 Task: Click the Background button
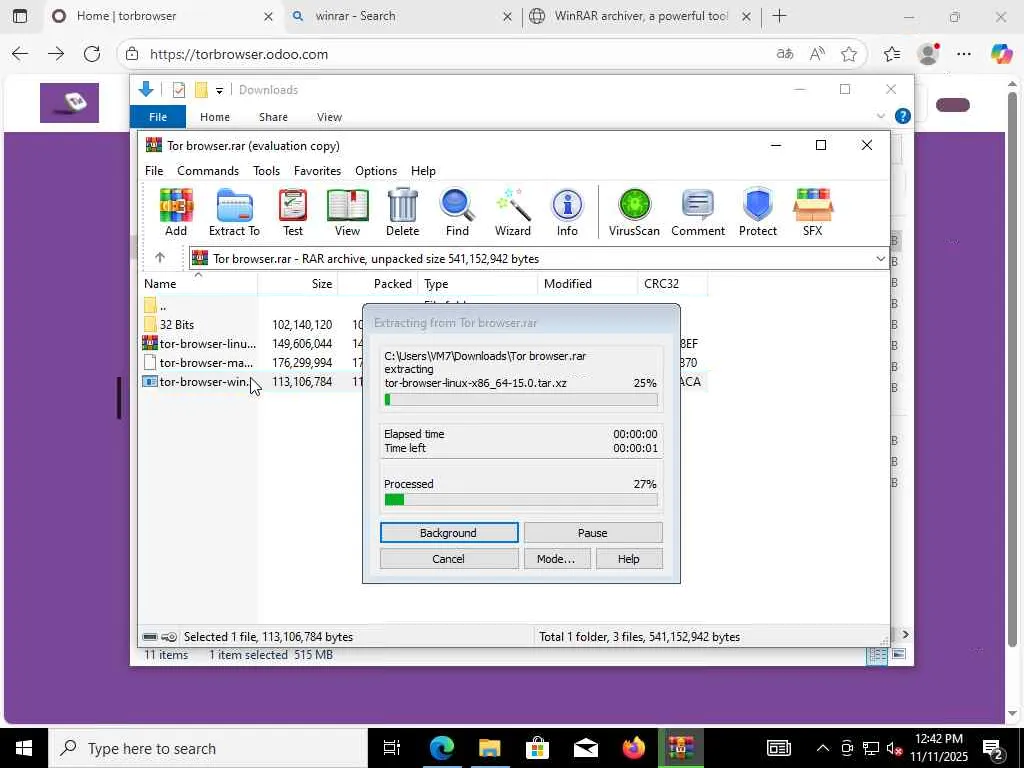click(449, 533)
